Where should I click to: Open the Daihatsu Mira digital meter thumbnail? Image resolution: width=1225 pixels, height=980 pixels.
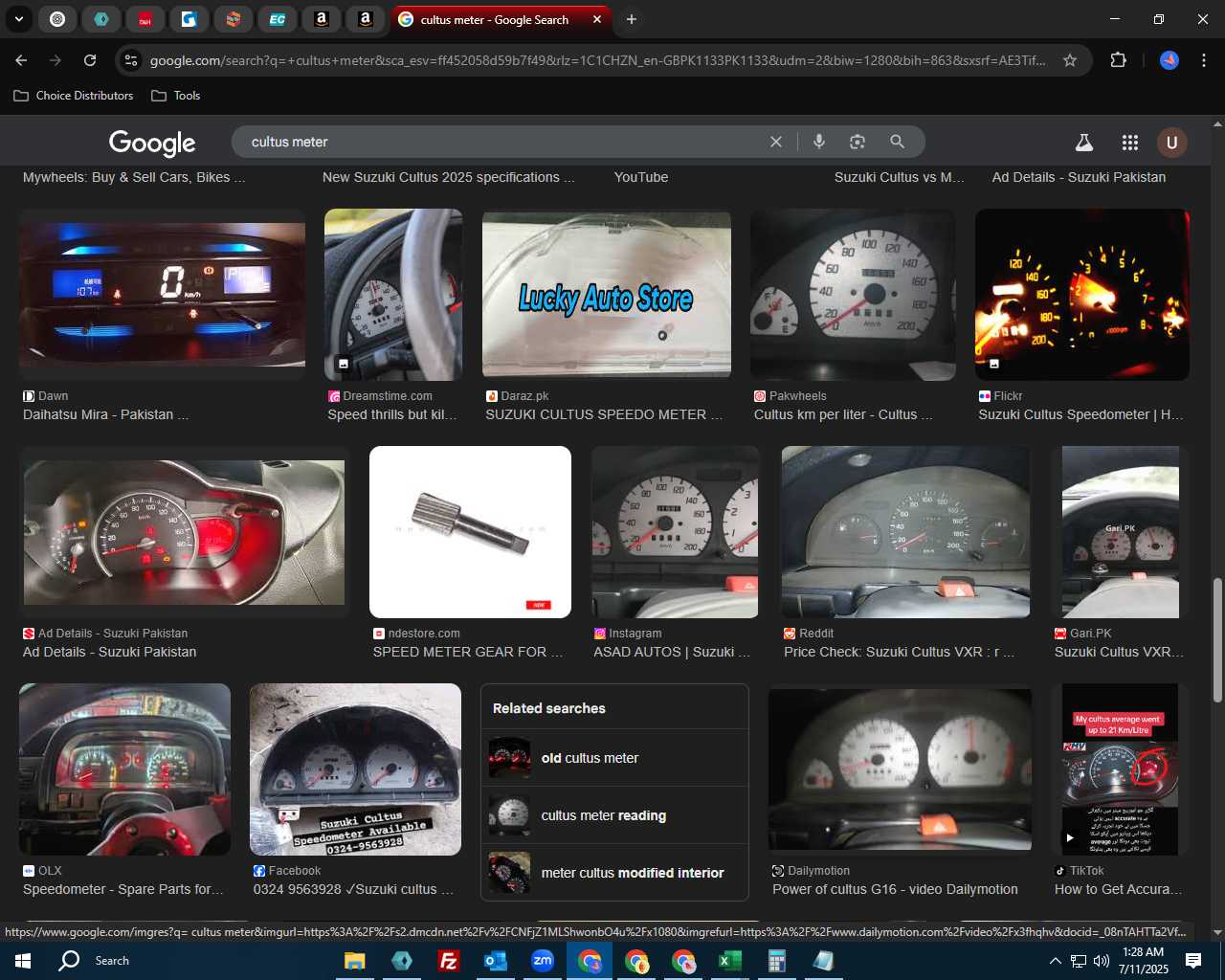(x=162, y=295)
